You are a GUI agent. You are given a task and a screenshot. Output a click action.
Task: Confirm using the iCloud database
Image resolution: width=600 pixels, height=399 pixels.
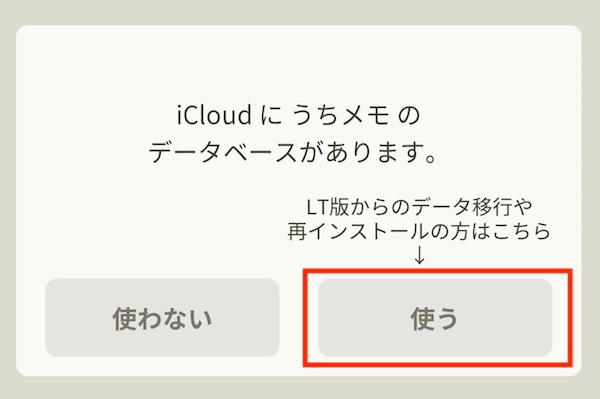tap(435, 318)
